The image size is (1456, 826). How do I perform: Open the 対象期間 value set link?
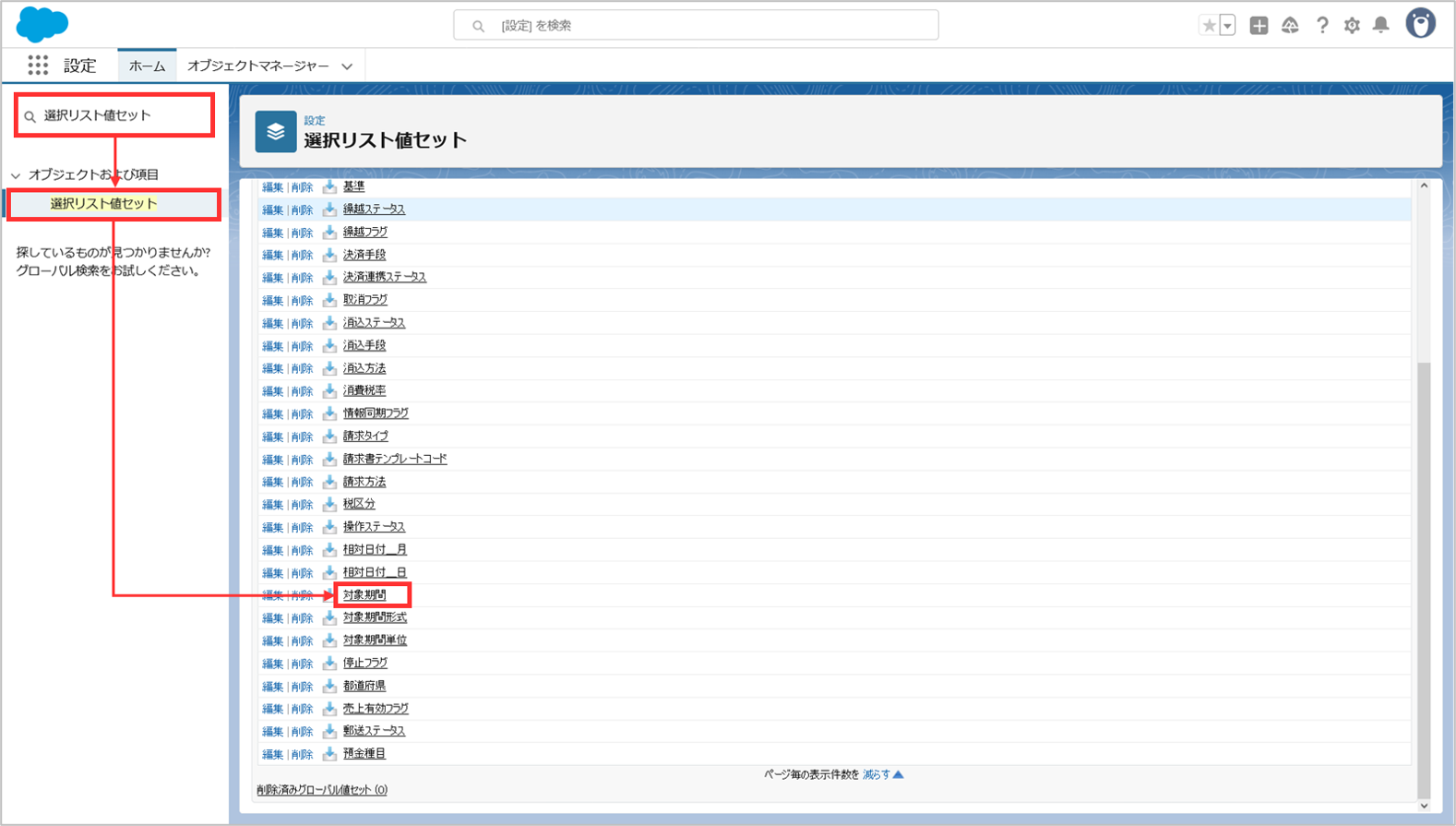click(x=364, y=595)
